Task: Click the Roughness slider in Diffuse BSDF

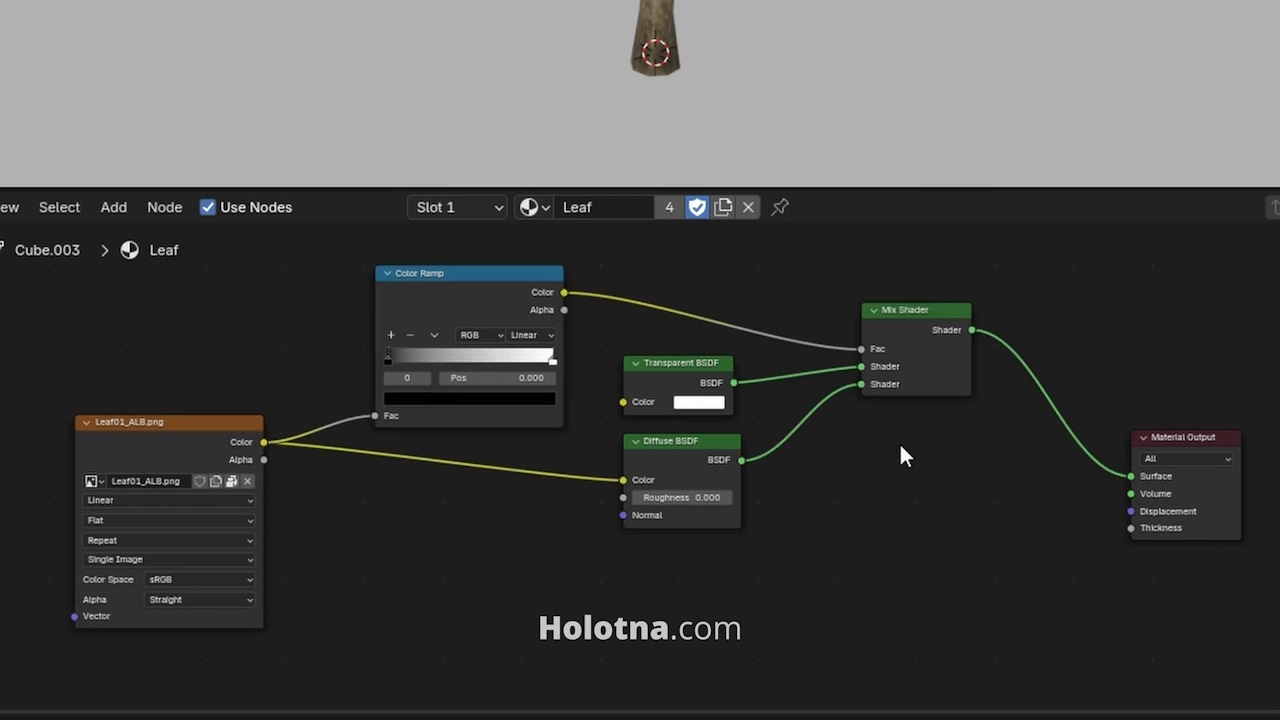Action: pos(682,497)
